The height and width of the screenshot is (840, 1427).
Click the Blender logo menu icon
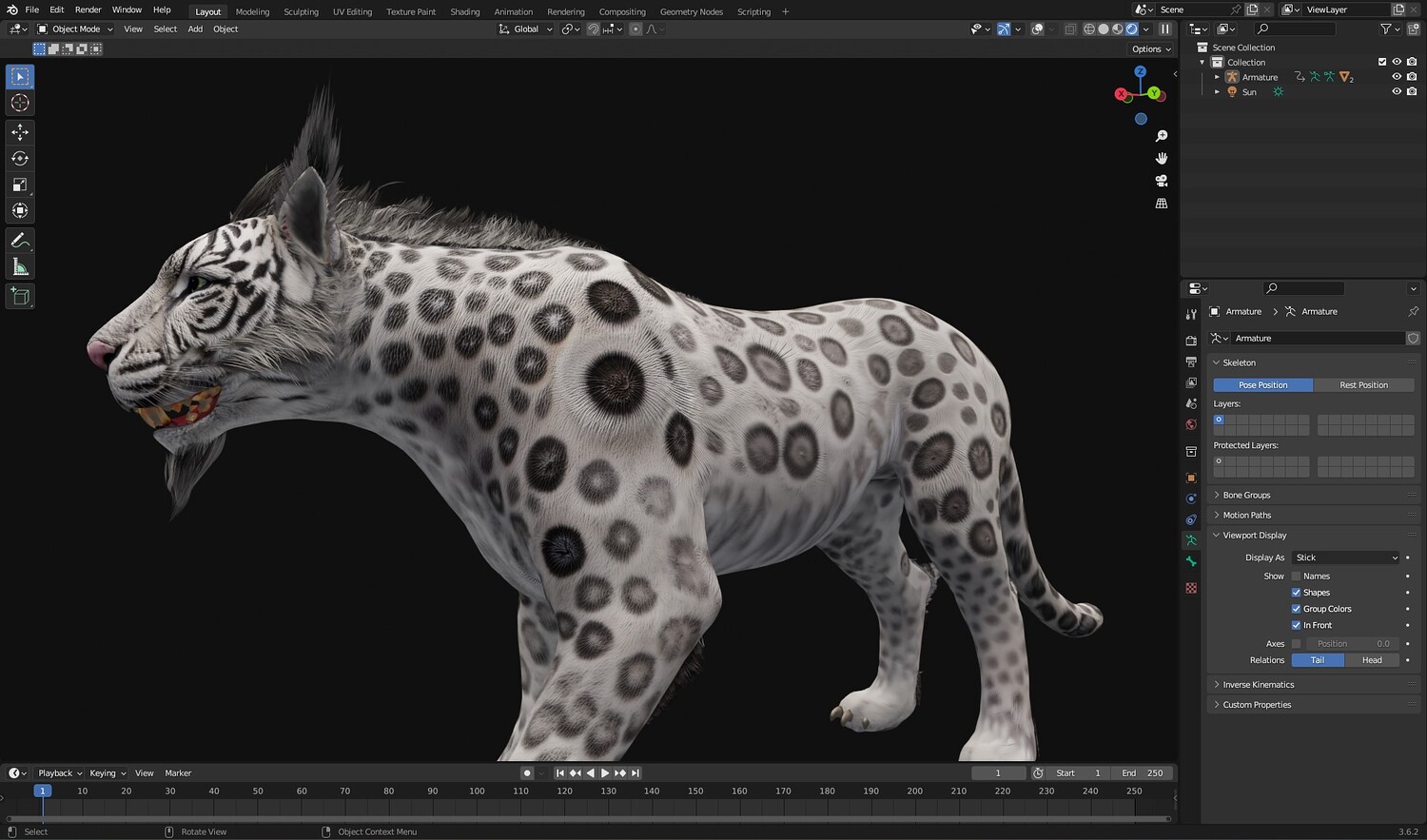tap(11, 10)
